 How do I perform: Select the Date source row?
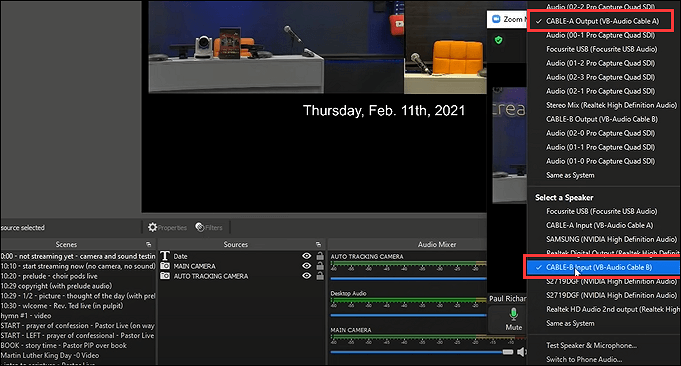pos(241,256)
